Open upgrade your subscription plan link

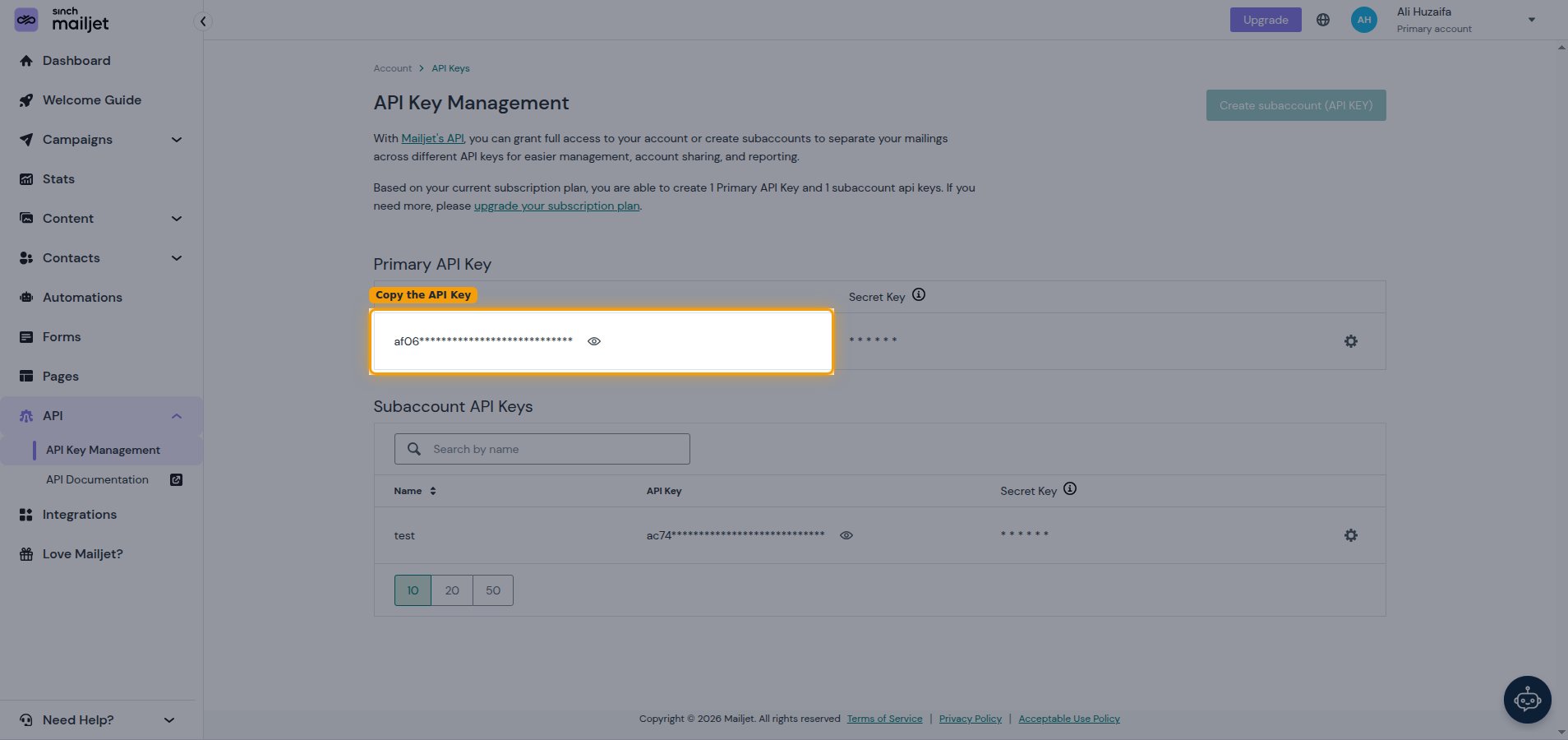[556, 206]
